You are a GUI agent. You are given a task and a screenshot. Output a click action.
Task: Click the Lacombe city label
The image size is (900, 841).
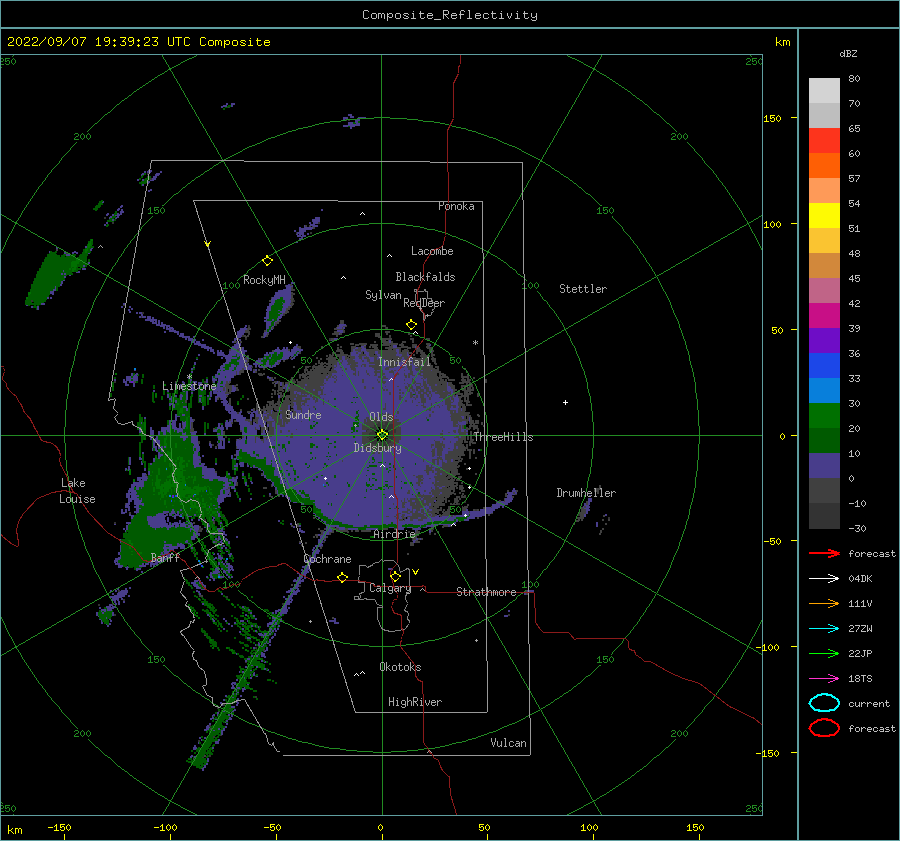[x=432, y=251]
